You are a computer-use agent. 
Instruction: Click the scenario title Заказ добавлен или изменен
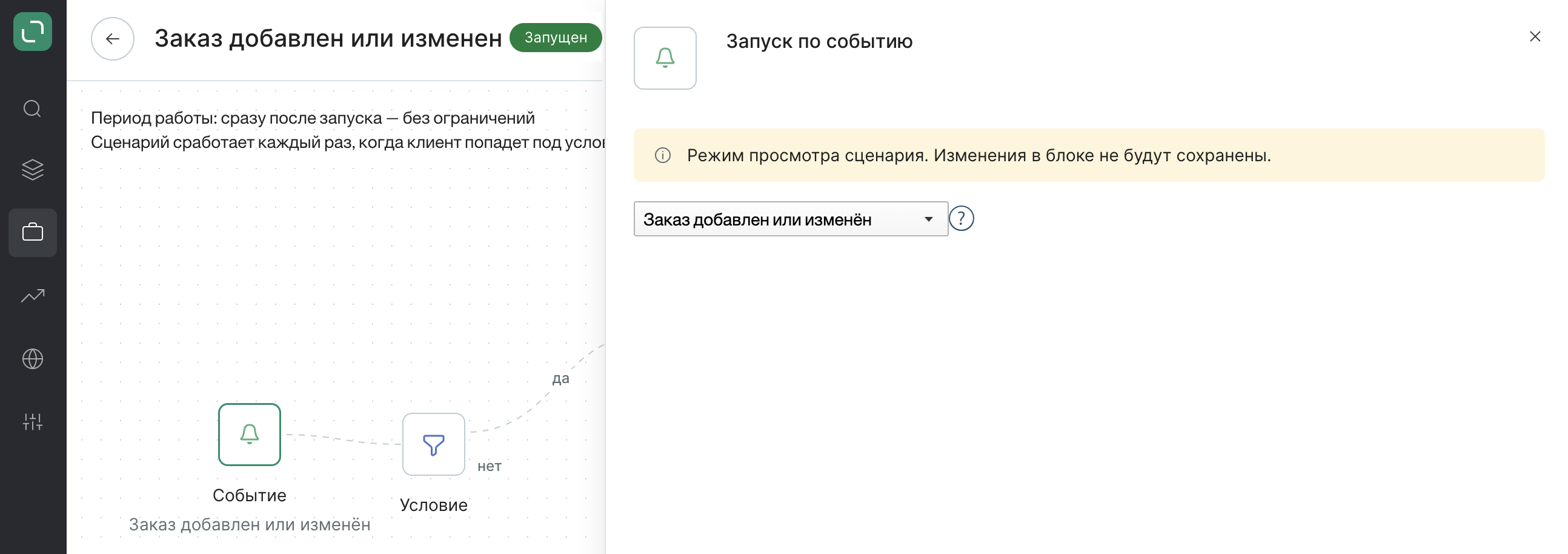[328, 38]
